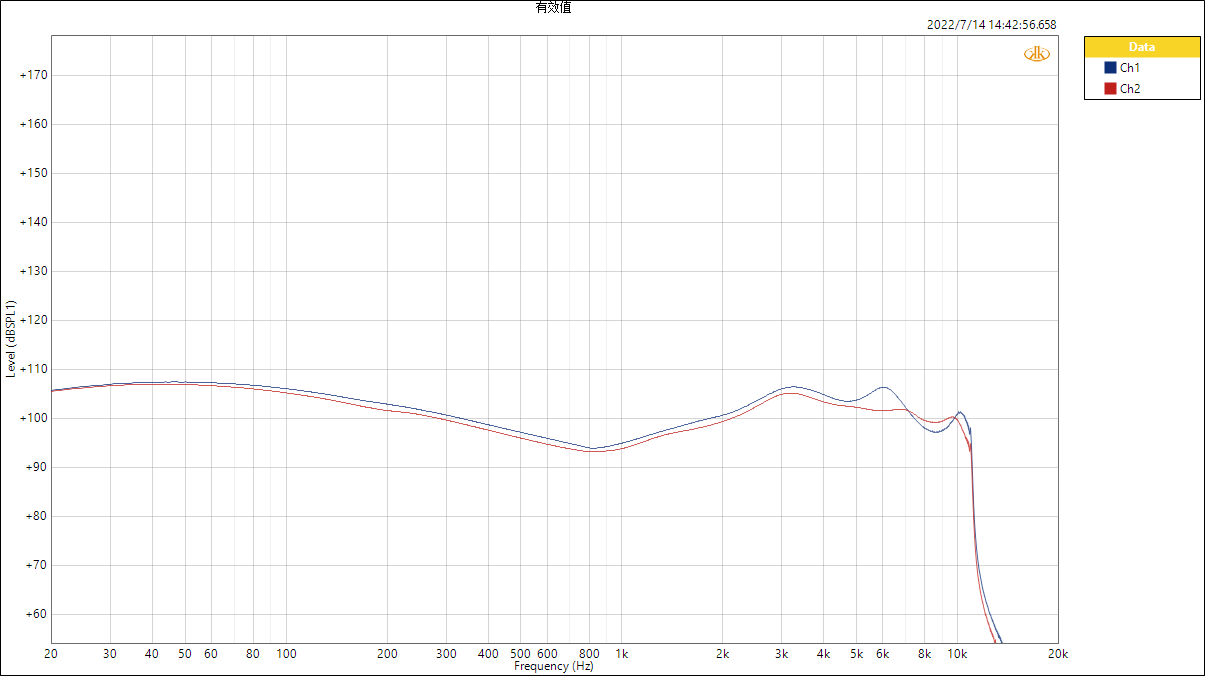Click the +90 level tick label
Screen dimensions: 1205x676
[37, 467]
